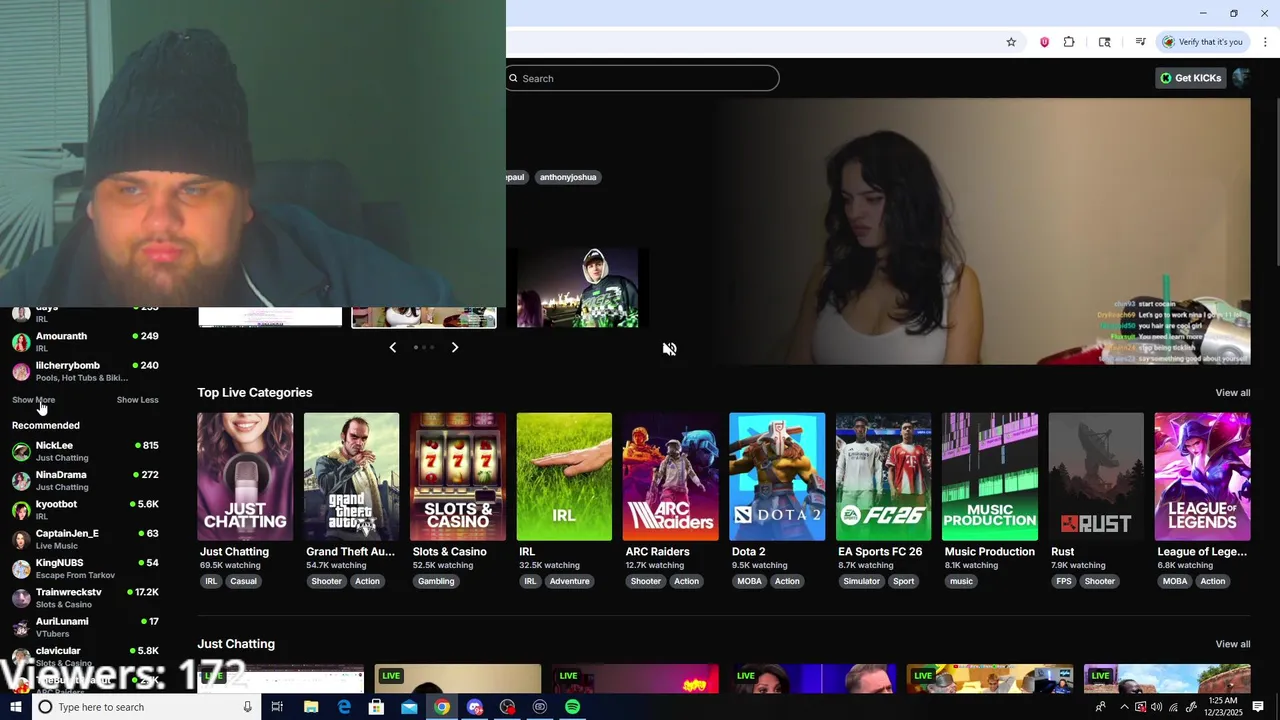Open File Explorer from the taskbar
Screen dimensions: 1280x720
click(311, 707)
